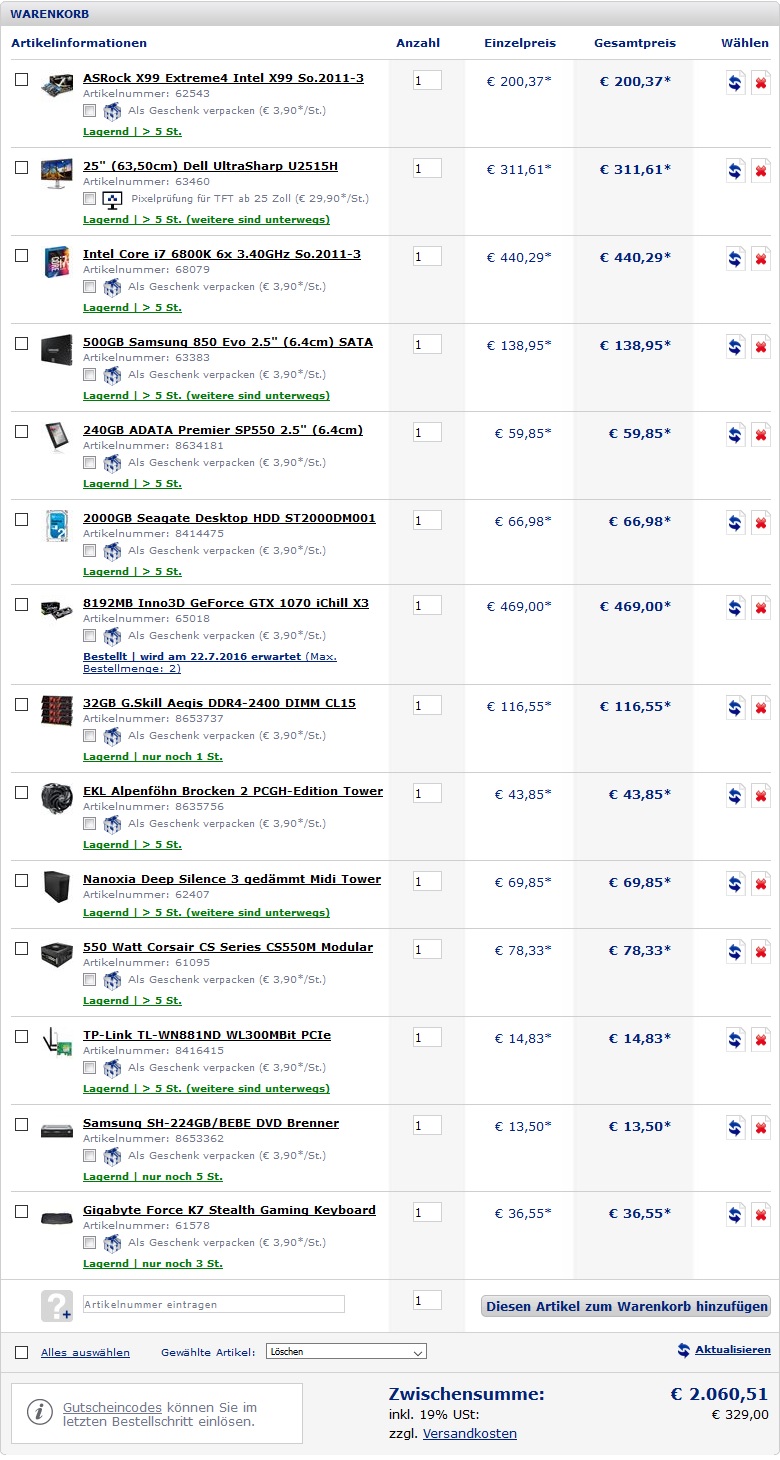780x1460 pixels.
Task: Open the Versandkosten link
Action: (x=469, y=1433)
